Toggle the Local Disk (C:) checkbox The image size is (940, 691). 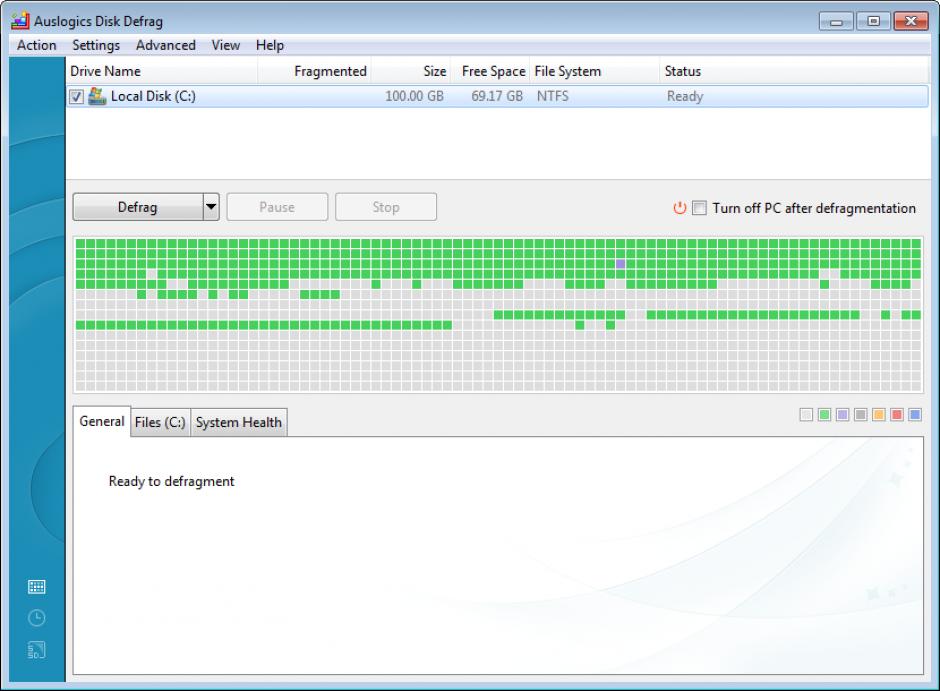(x=76, y=96)
